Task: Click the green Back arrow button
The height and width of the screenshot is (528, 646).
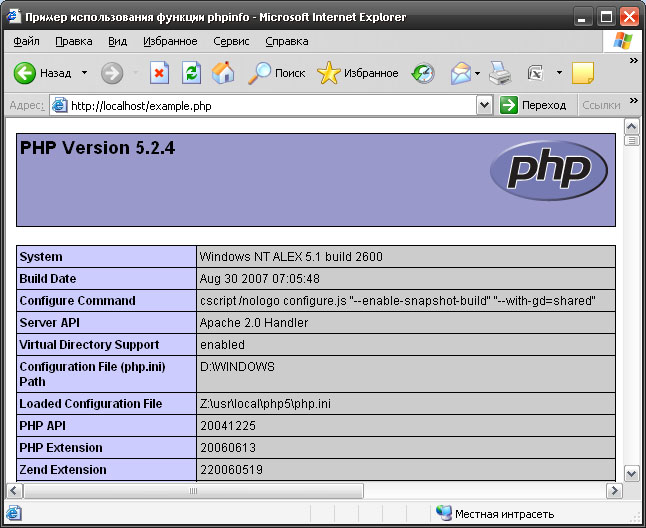Action: [x=25, y=73]
